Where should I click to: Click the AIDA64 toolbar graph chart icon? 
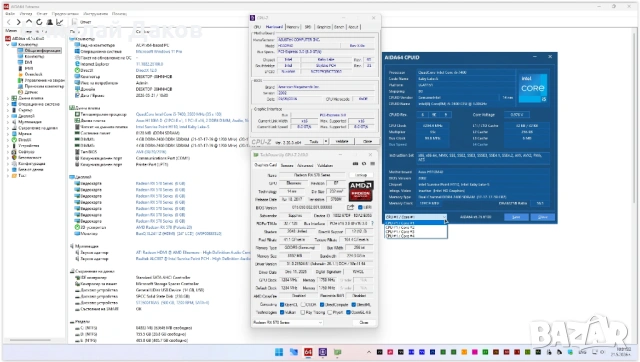60,22
